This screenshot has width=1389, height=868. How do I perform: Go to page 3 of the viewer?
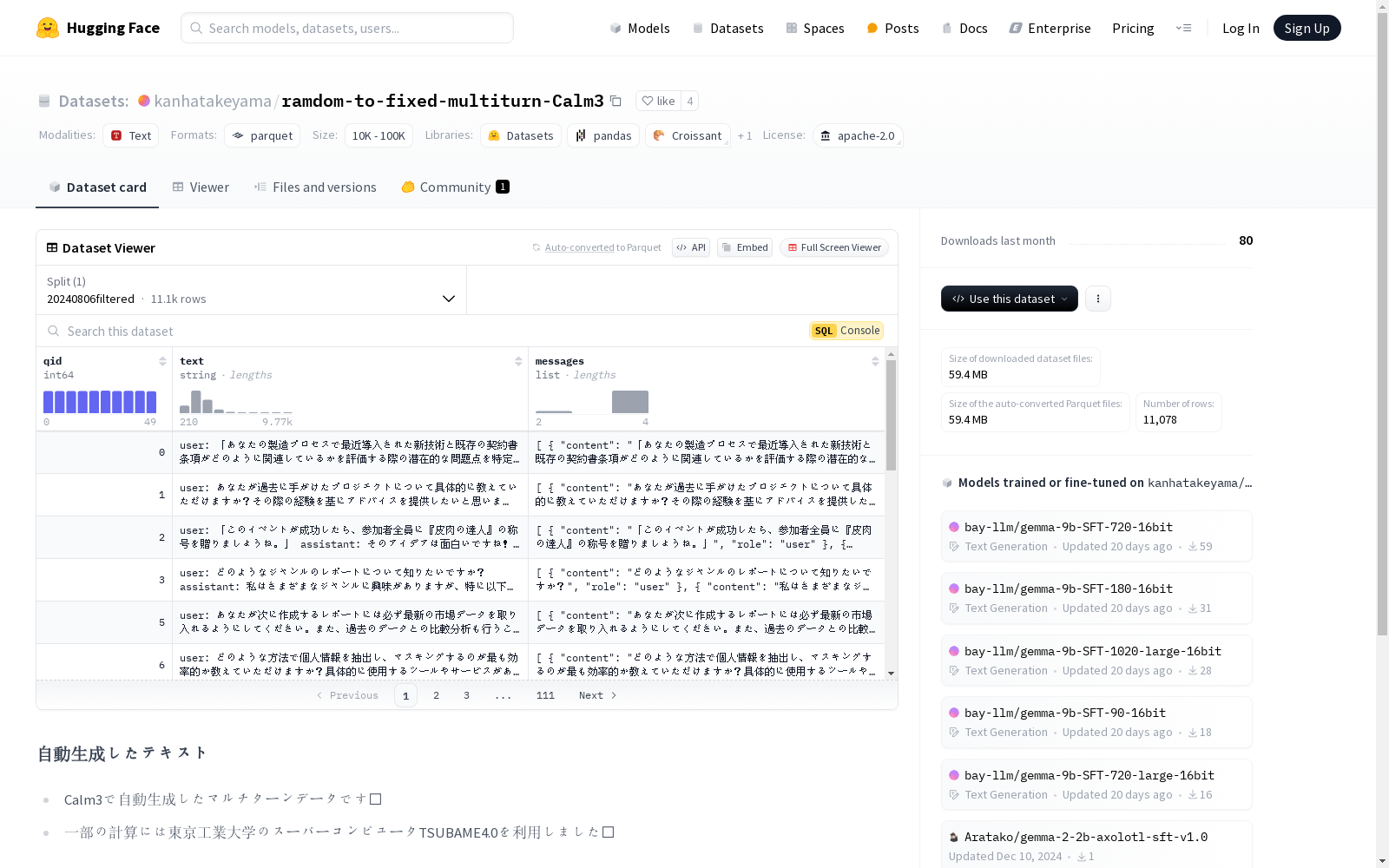click(x=466, y=695)
